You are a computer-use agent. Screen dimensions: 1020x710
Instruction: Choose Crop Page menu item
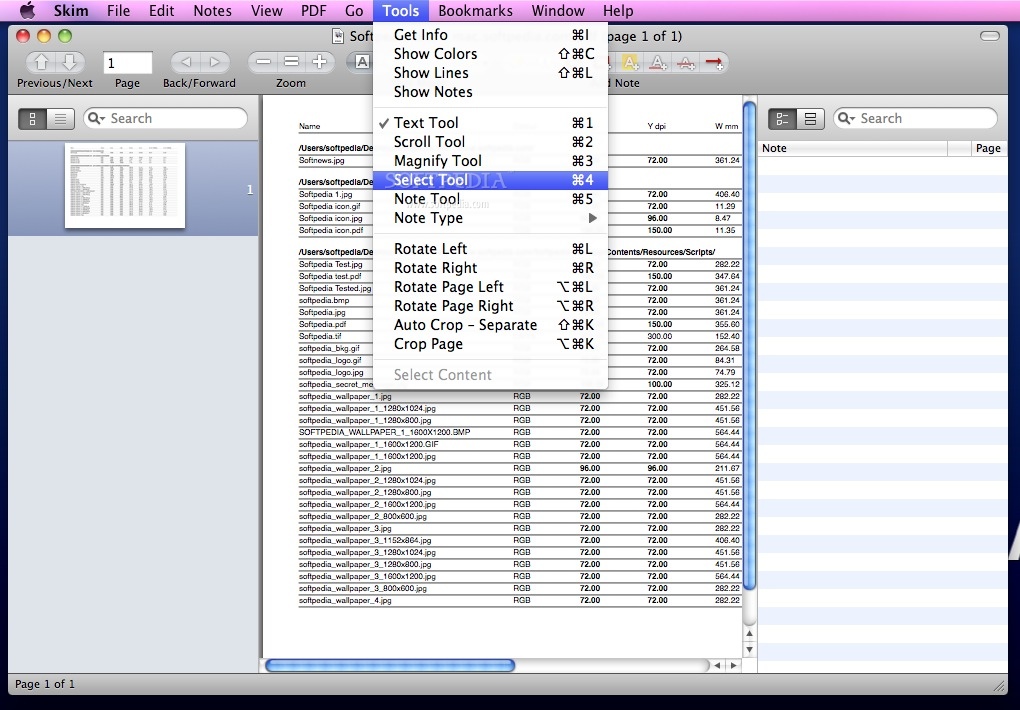pos(490,344)
